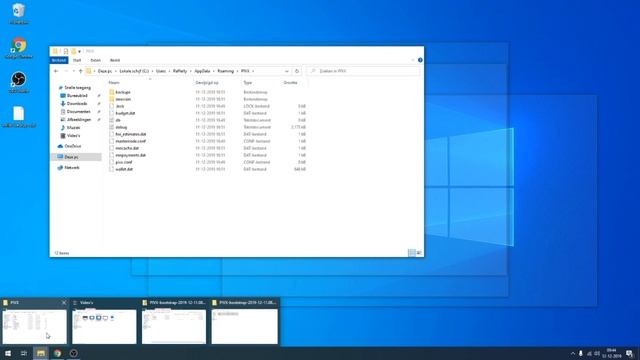
Task: Select the budget.dat file
Action: coord(125,113)
